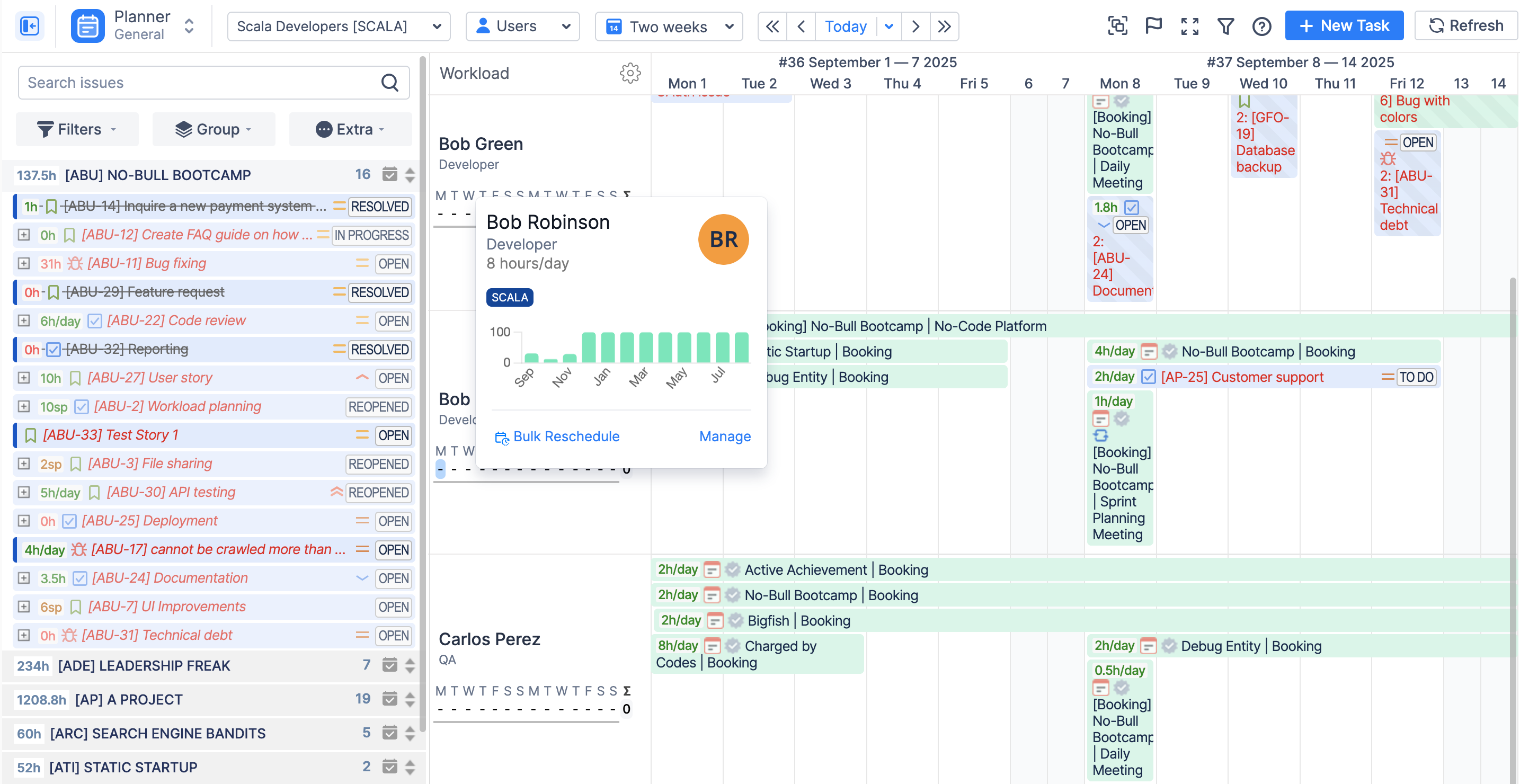Click the New Task button
The height and width of the screenshot is (784, 1520).
[x=1344, y=26]
